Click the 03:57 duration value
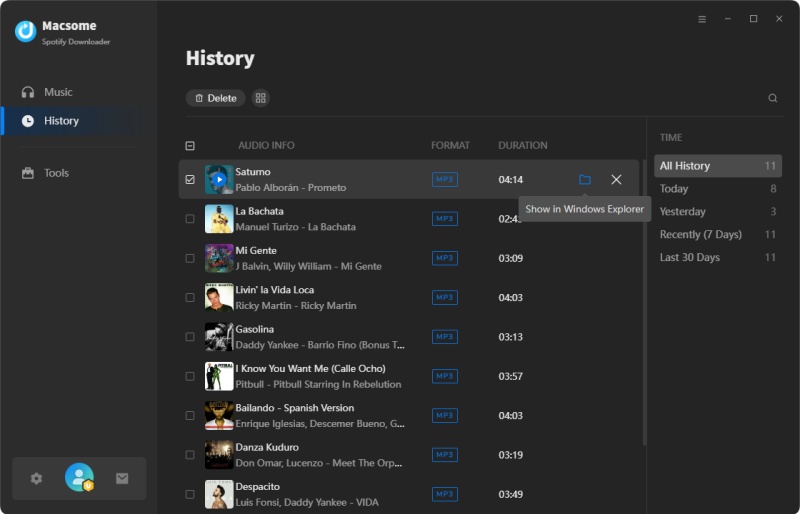 point(511,376)
